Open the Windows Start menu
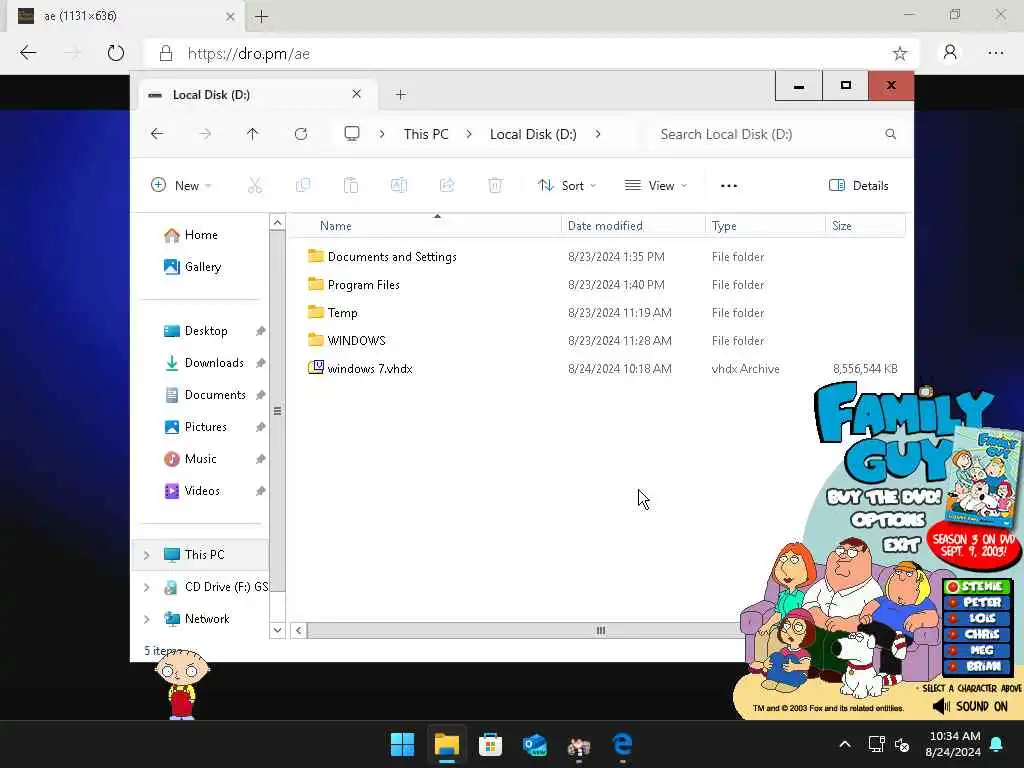Viewport: 1024px width, 768px height. (402, 744)
